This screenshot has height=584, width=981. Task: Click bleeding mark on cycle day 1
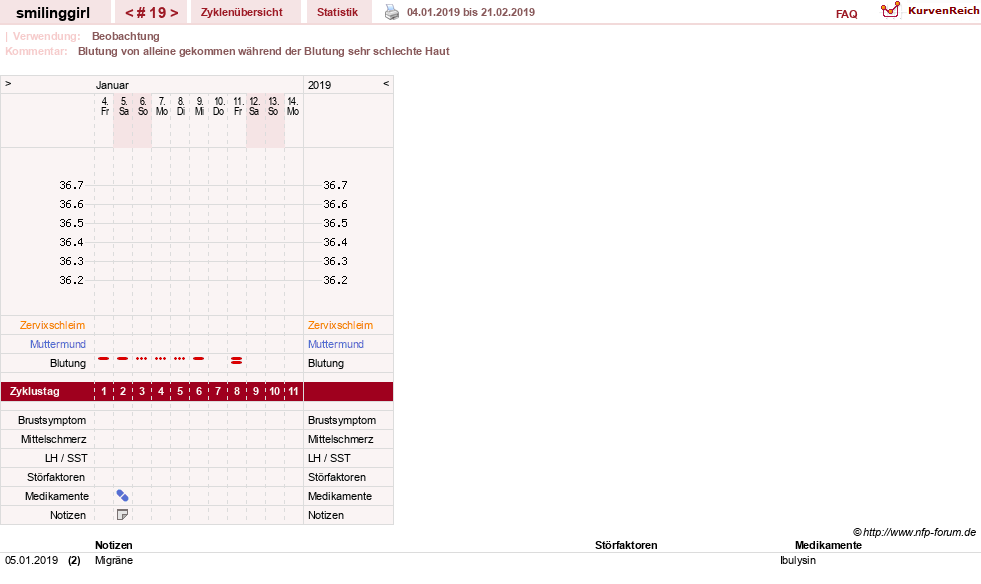tap(104, 359)
